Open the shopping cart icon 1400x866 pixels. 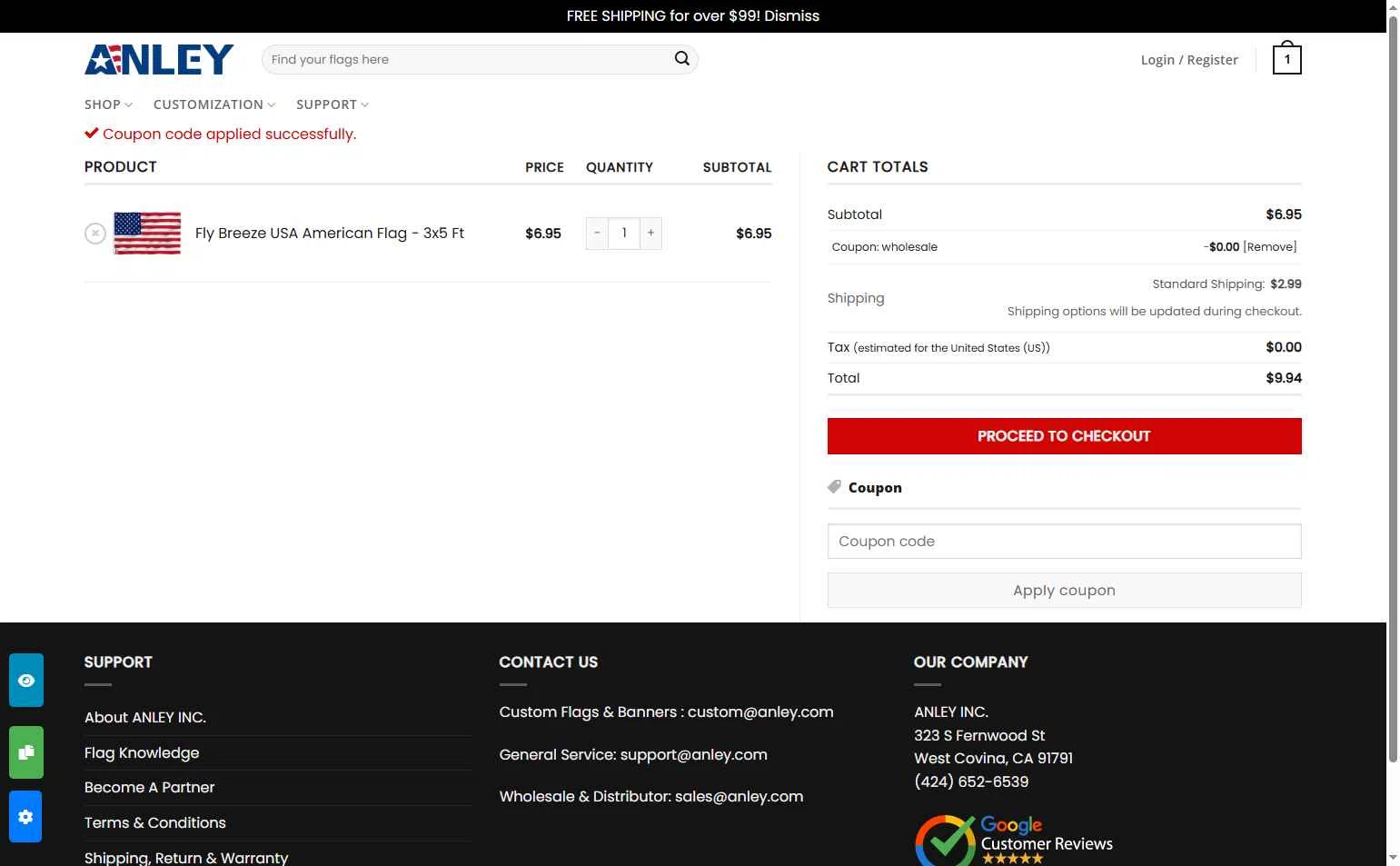click(1286, 59)
